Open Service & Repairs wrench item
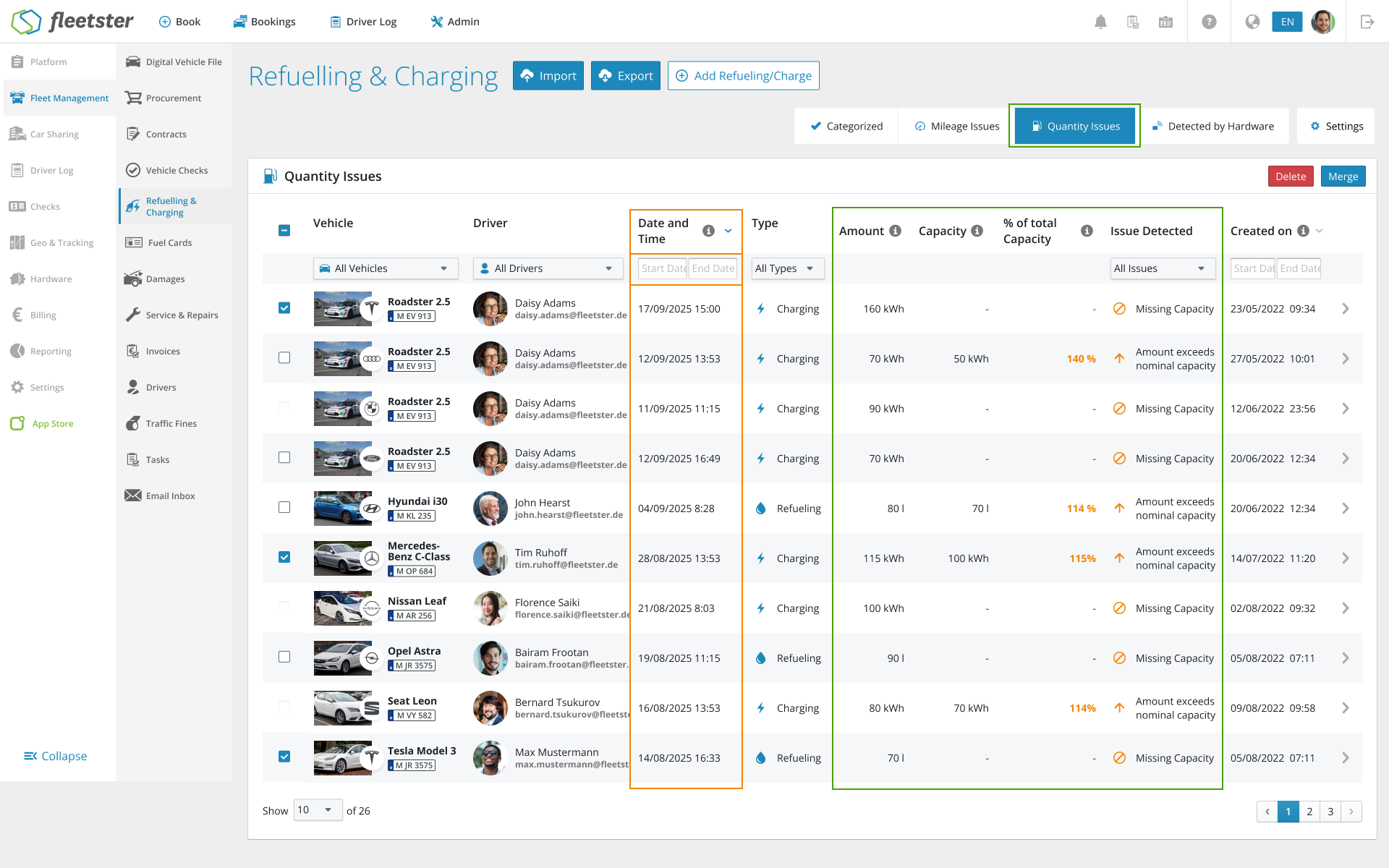Viewport: 1389px width, 868px height. [x=172, y=315]
